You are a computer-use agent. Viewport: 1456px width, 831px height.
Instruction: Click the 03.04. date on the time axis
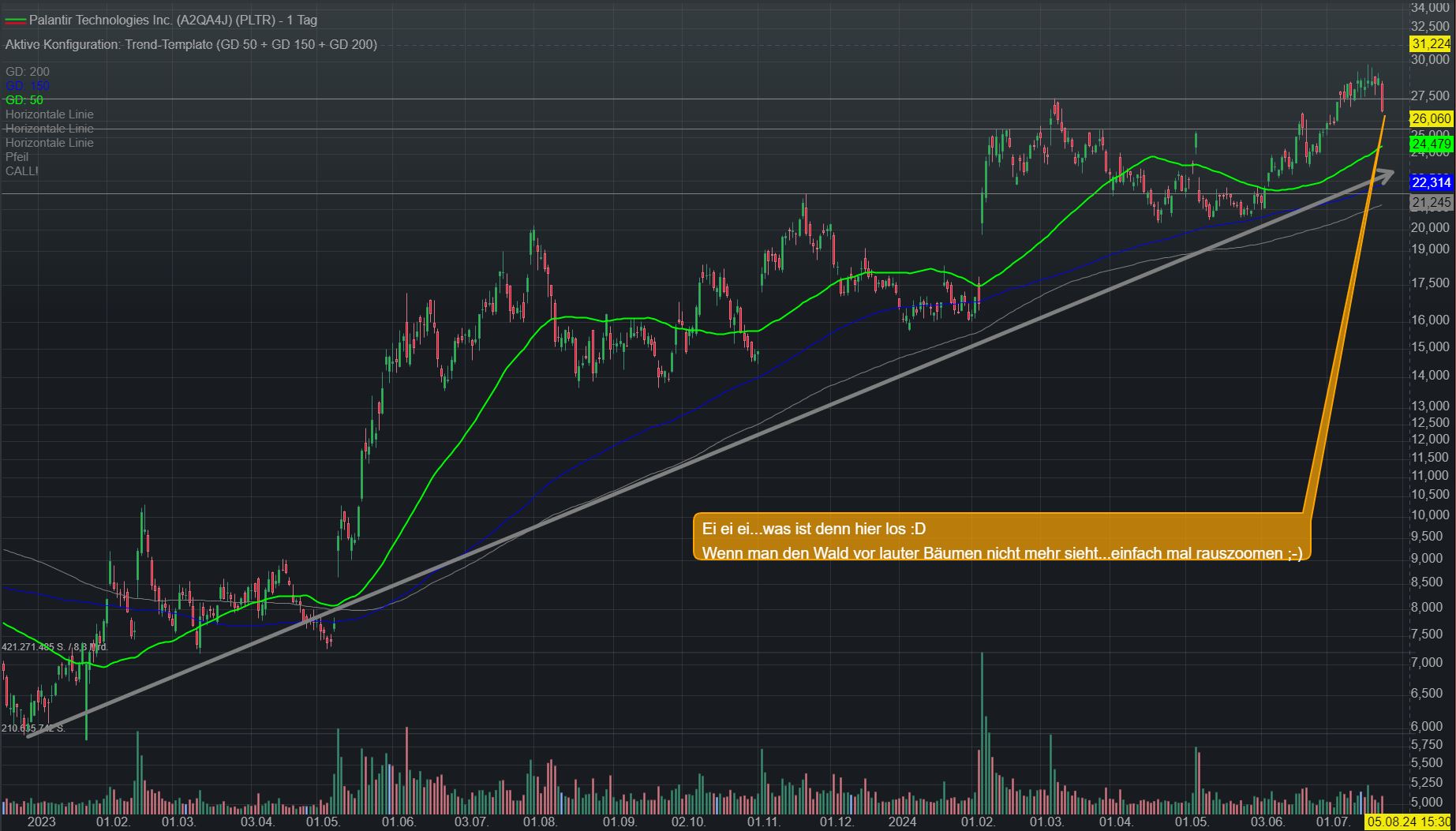[x=258, y=822]
